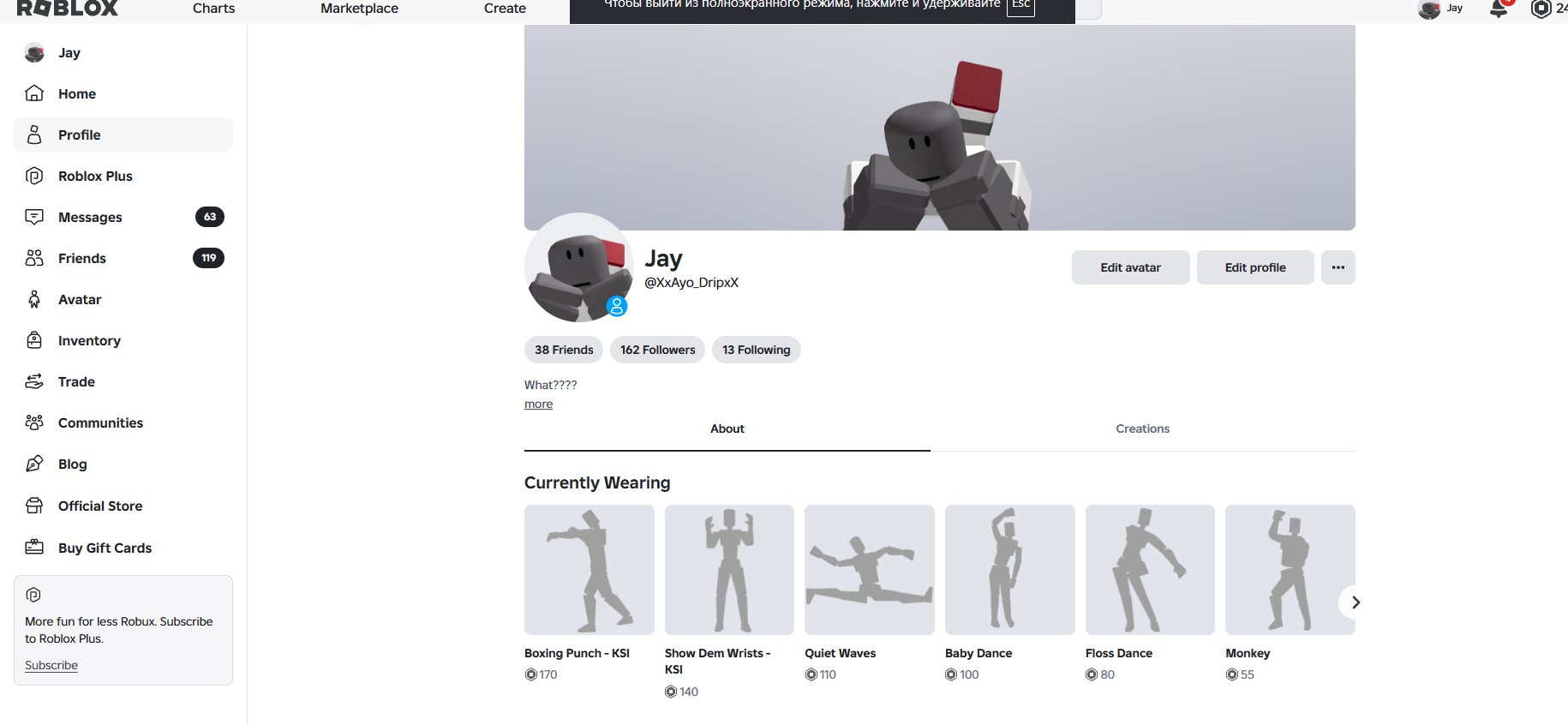The image size is (1568, 725).
Task: Click the profile picture avatar headshot
Action: click(x=579, y=267)
